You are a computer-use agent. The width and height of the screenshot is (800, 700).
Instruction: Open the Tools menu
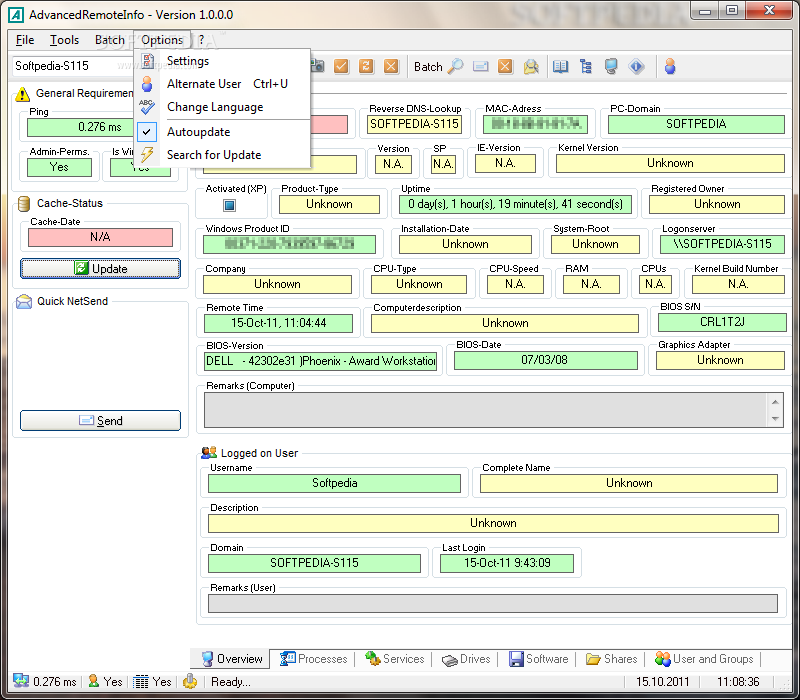pos(64,40)
